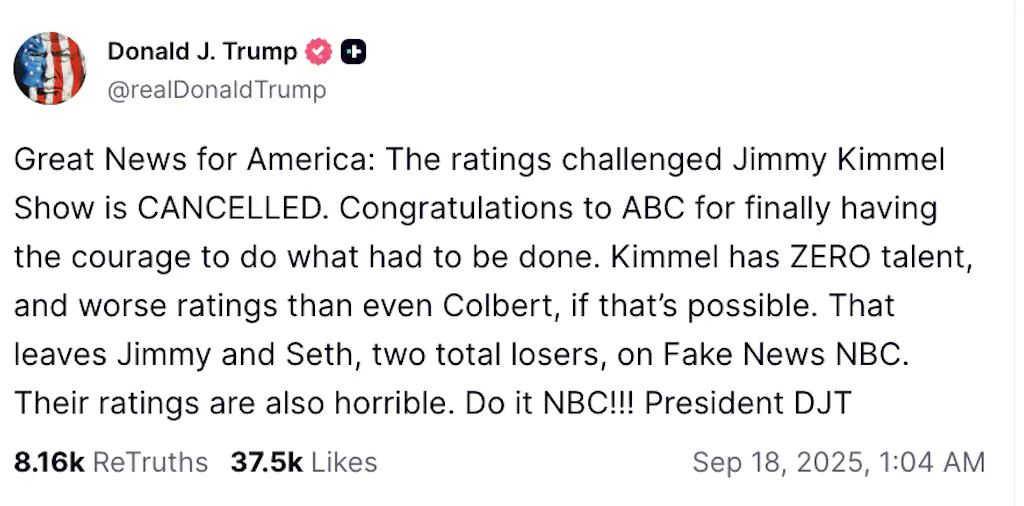This screenshot has height=506, width=1024.
Task: Open the 37.5k Likes count
Action: tap(266, 462)
